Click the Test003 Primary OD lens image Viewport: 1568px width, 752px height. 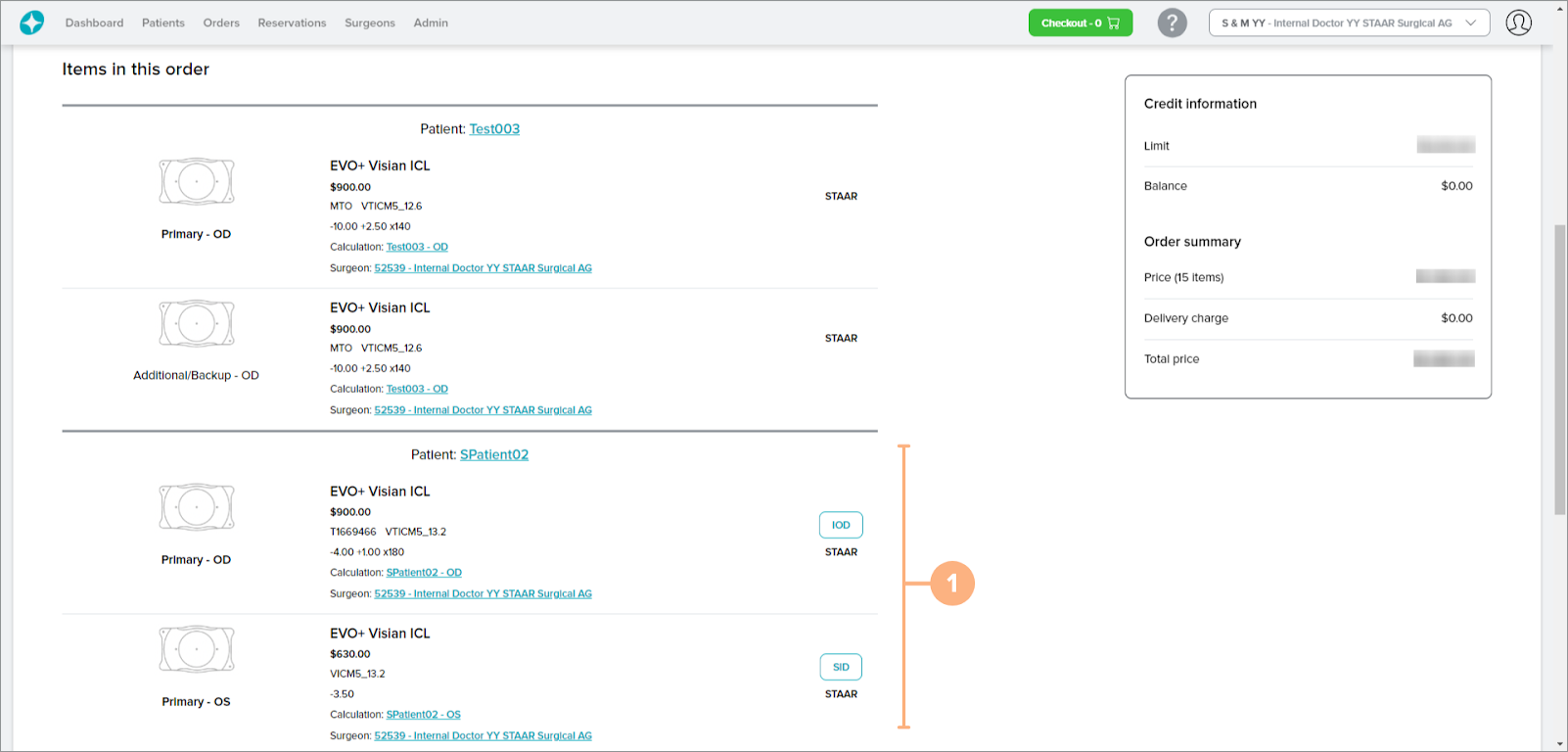point(197,182)
